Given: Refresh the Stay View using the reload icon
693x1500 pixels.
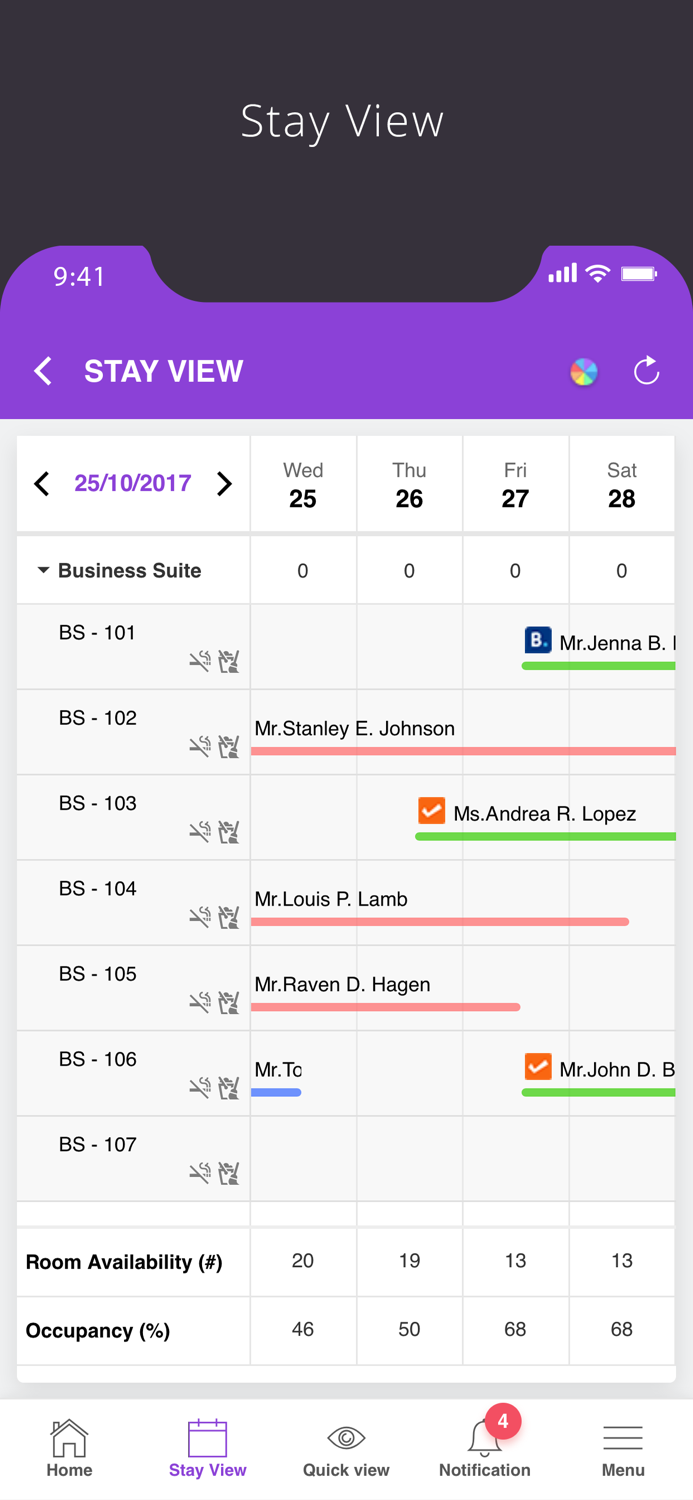Looking at the screenshot, I should [x=646, y=370].
